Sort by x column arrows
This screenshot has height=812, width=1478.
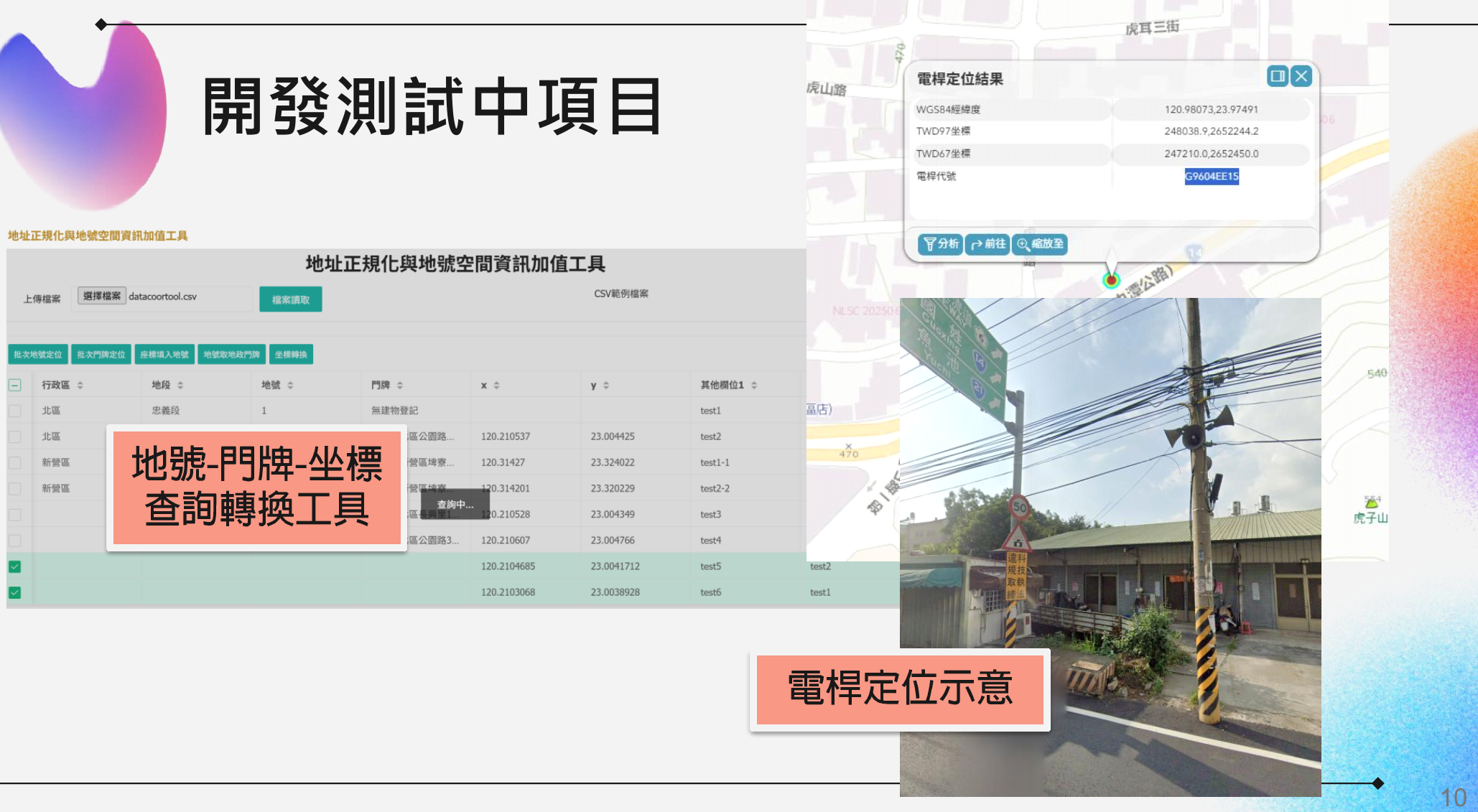pyautogui.click(x=496, y=386)
